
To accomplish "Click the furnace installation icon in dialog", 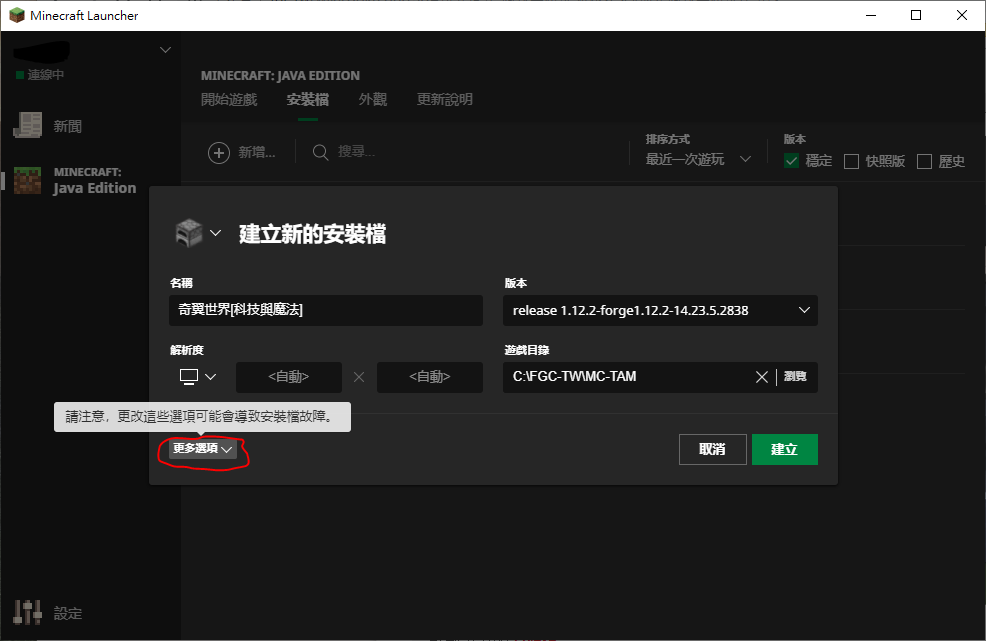I will (189, 233).
